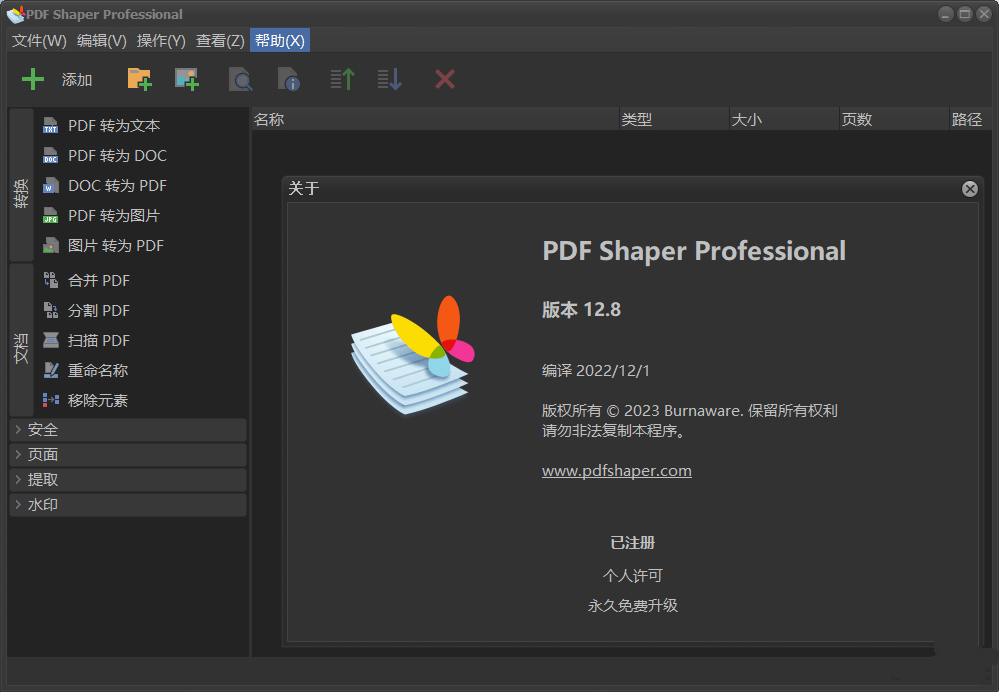The image size is (999, 692).
Task: Close the 关于 dialog
Action: pos(969,189)
